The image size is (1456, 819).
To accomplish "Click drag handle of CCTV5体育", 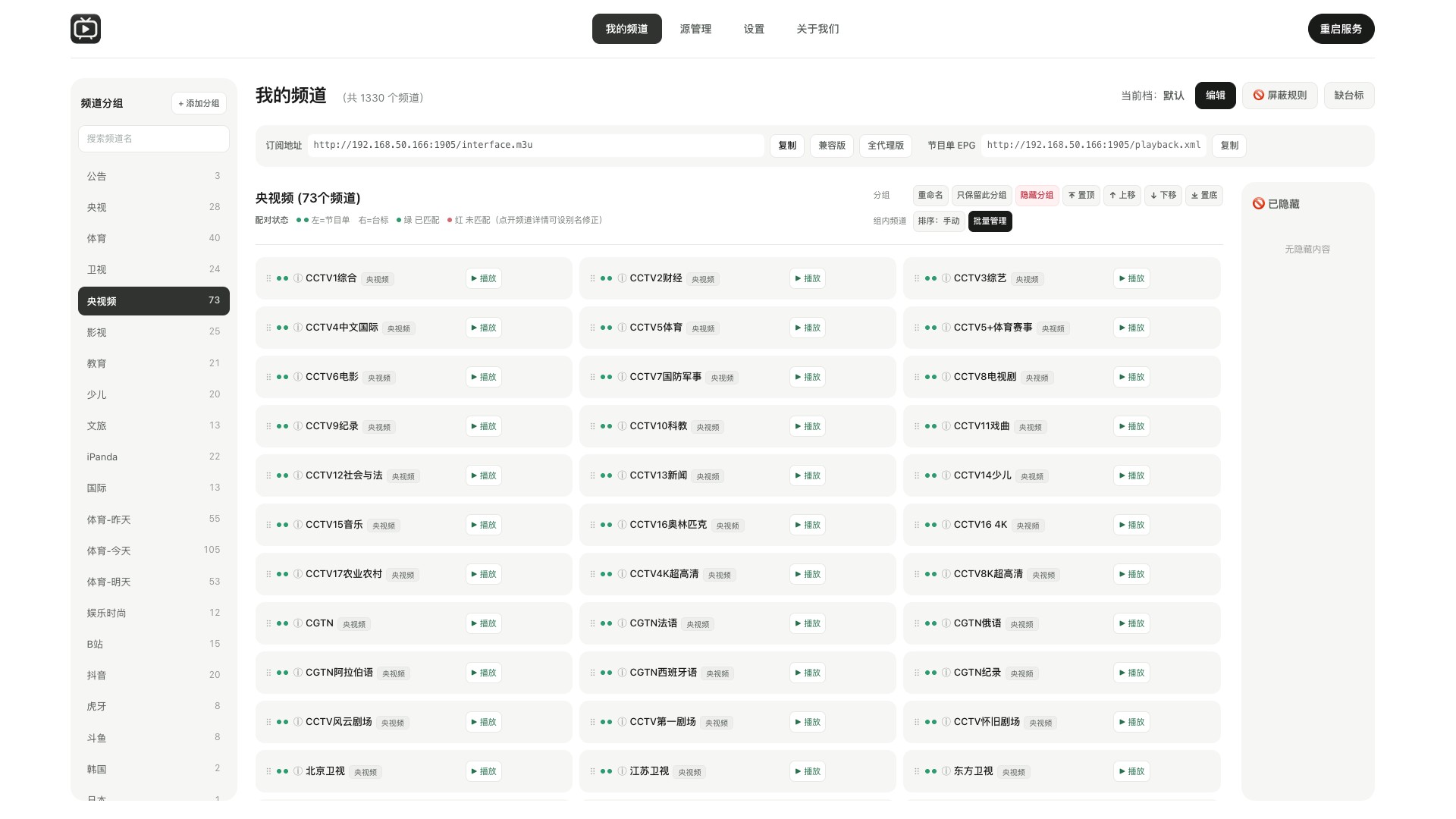I will point(592,328).
